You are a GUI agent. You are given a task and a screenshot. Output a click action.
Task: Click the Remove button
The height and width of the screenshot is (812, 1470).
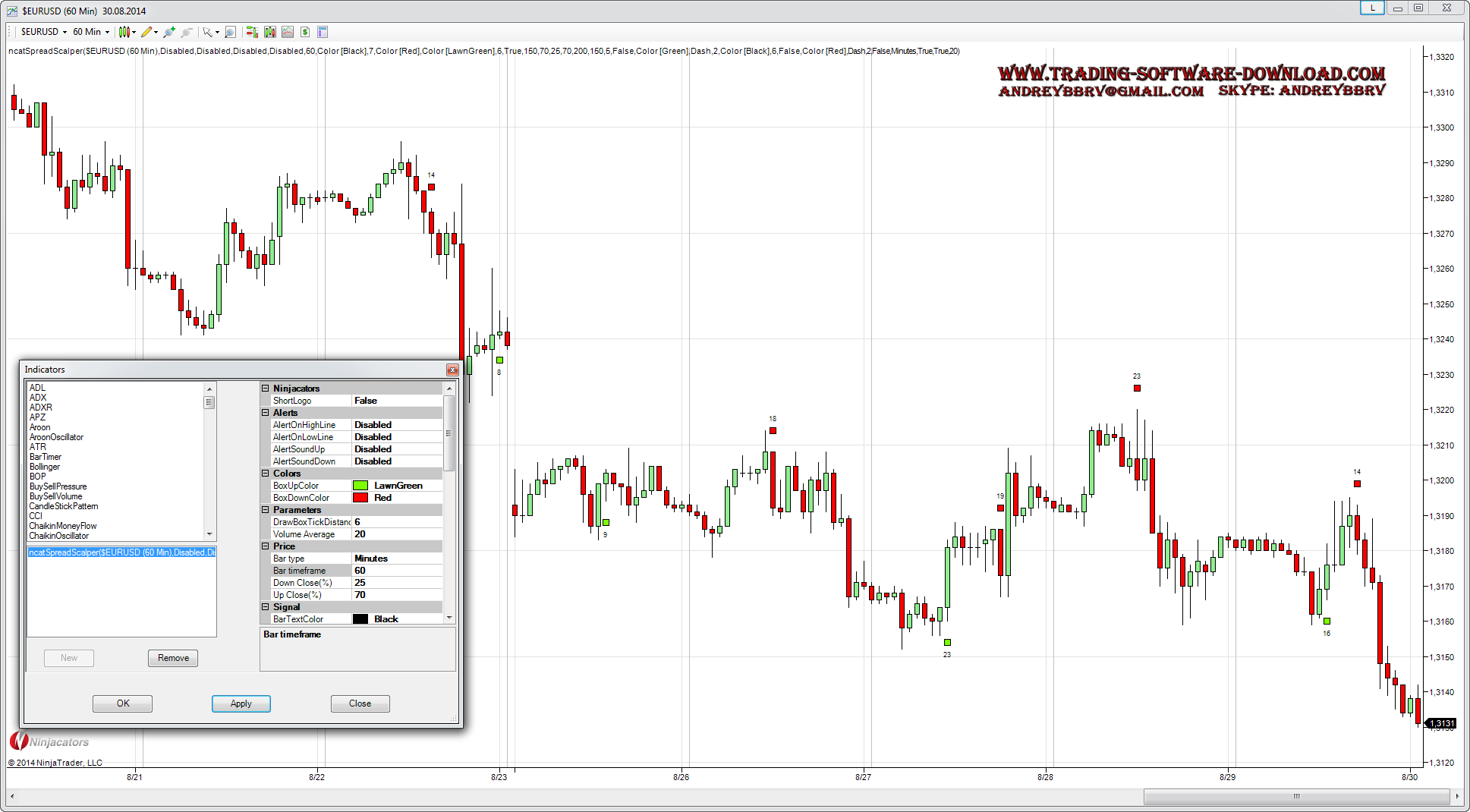pyautogui.click(x=173, y=658)
